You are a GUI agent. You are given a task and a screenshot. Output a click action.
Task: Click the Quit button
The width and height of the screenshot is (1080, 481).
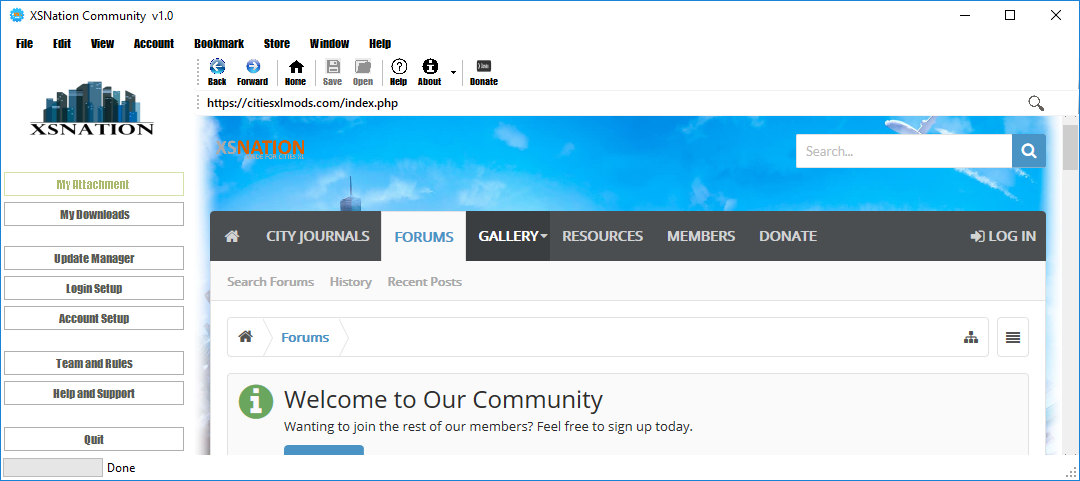pyautogui.click(x=94, y=439)
